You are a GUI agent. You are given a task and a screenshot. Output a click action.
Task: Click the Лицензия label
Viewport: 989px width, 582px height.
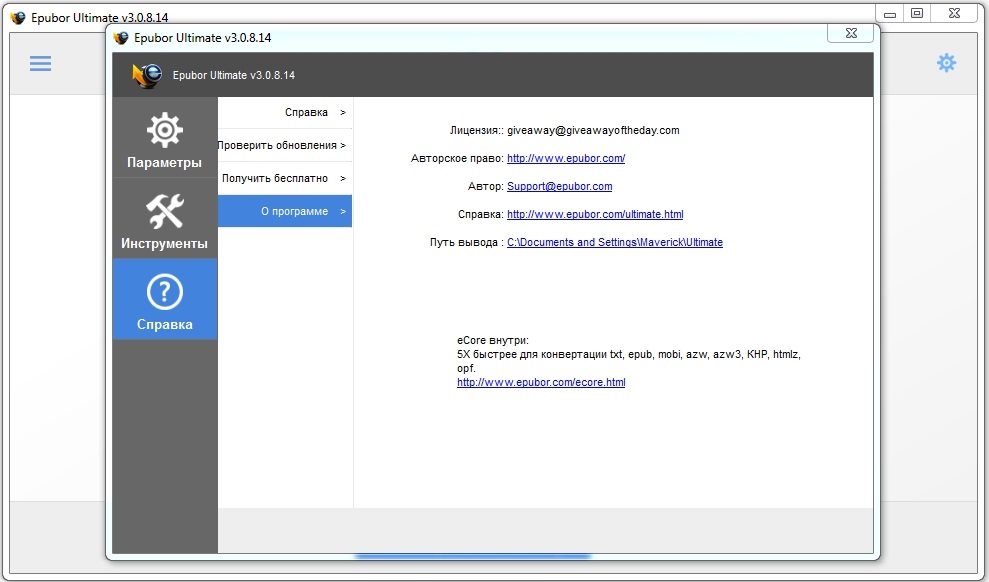476,131
